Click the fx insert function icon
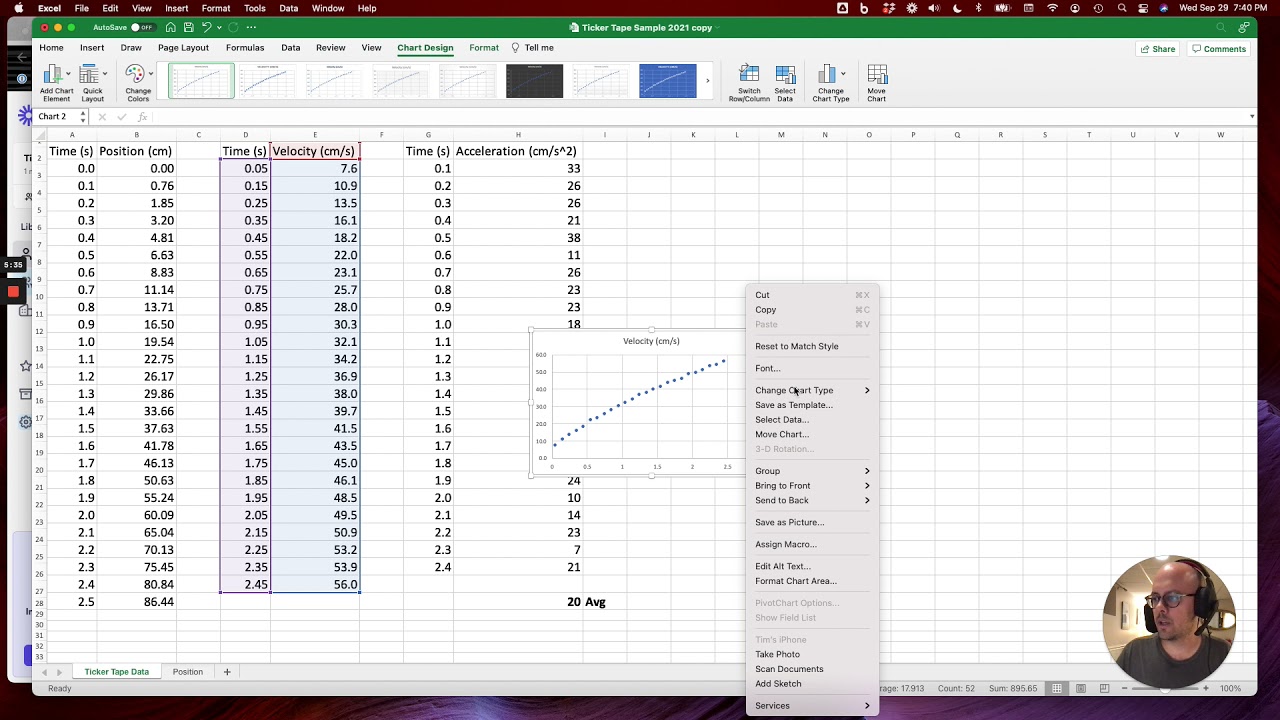1280x720 pixels. [142, 117]
